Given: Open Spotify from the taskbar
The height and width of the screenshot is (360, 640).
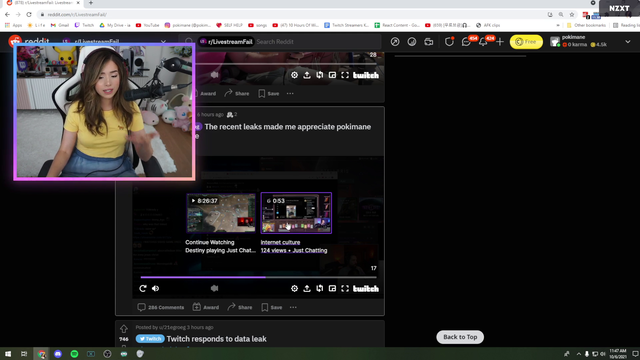Looking at the screenshot, I should [74, 354].
